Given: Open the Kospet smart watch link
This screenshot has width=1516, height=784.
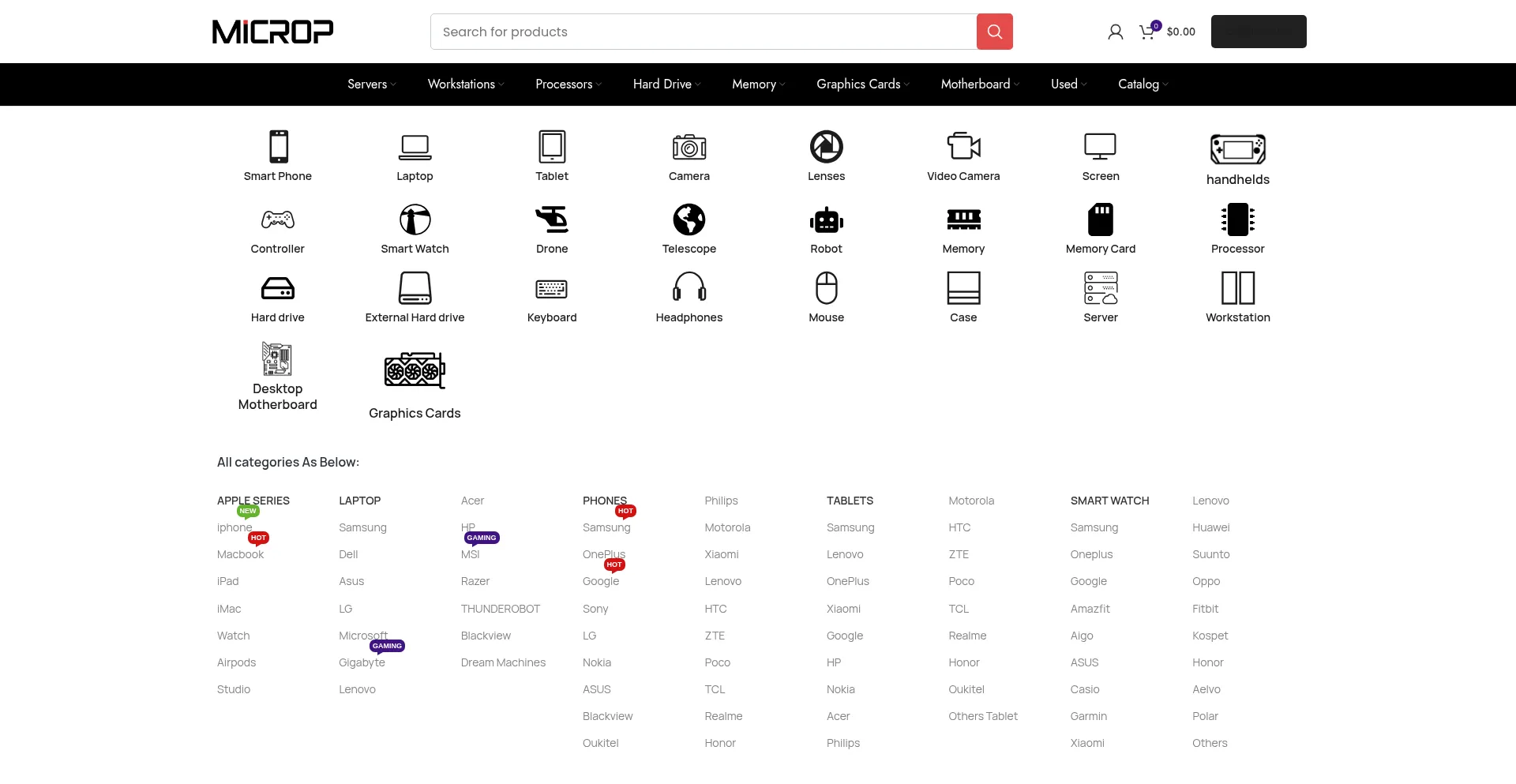Looking at the screenshot, I should pos(1210,636).
